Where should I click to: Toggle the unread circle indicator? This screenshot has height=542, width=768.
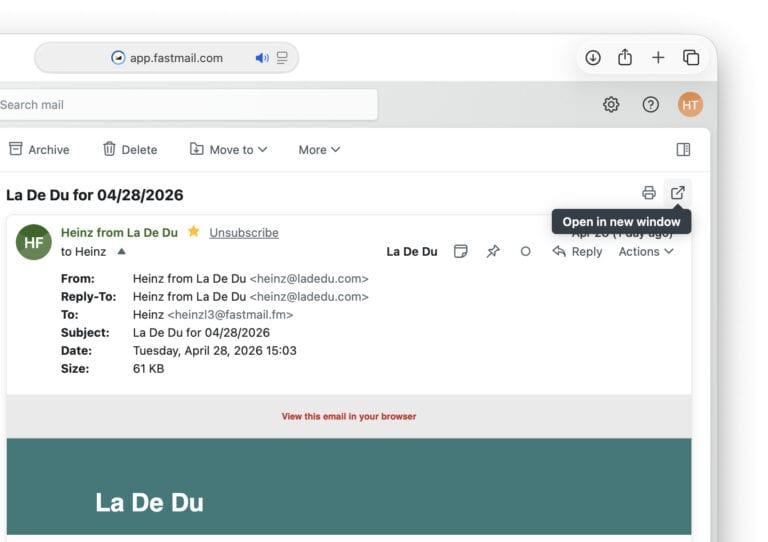[x=525, y=252]
